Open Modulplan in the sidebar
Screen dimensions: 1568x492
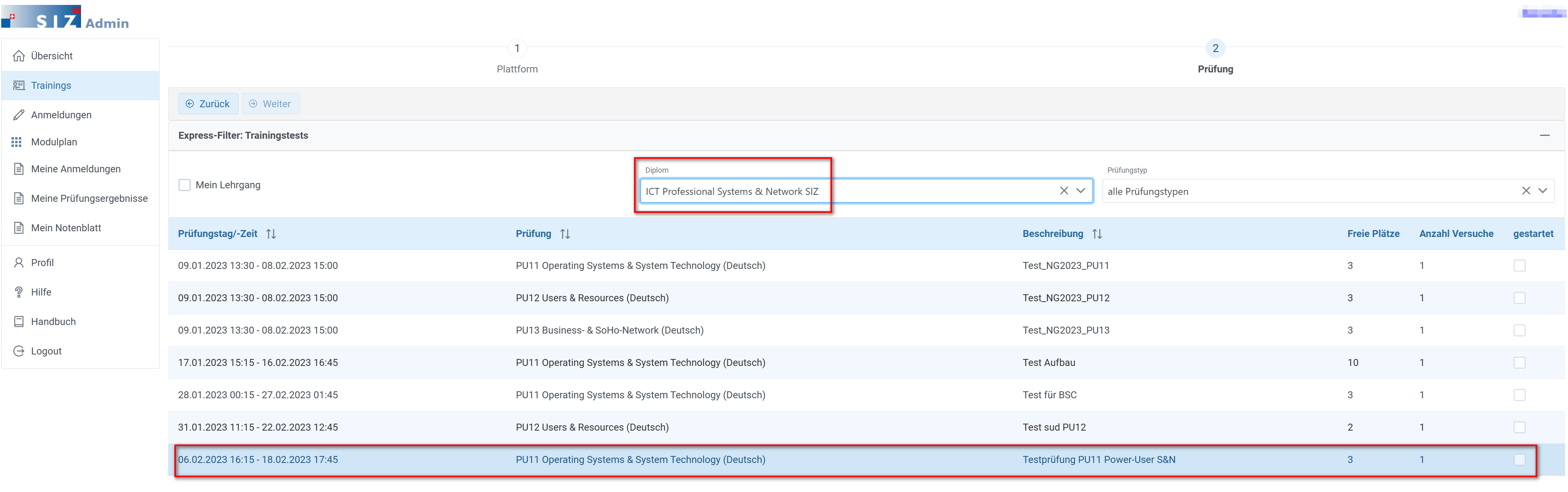pyautogui.click(x=80, y=142)
